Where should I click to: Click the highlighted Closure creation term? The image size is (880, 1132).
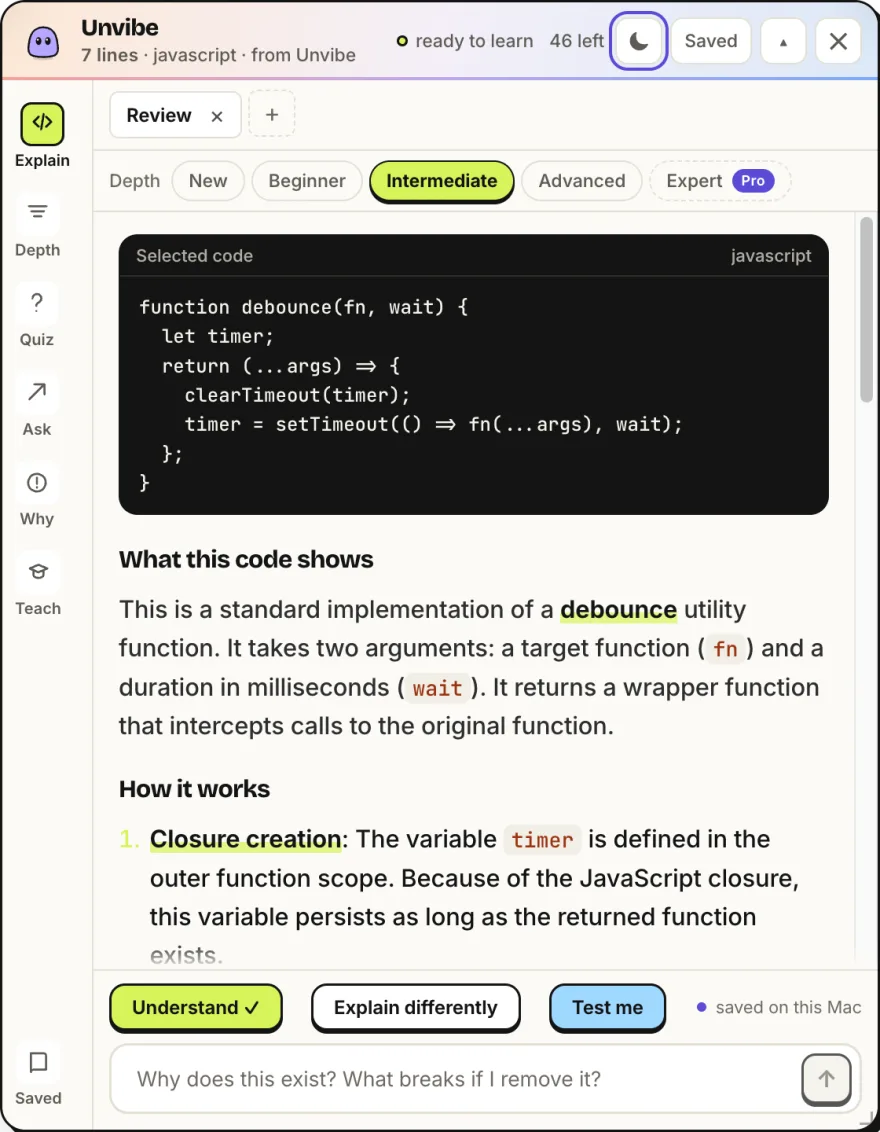click(245, 839)
